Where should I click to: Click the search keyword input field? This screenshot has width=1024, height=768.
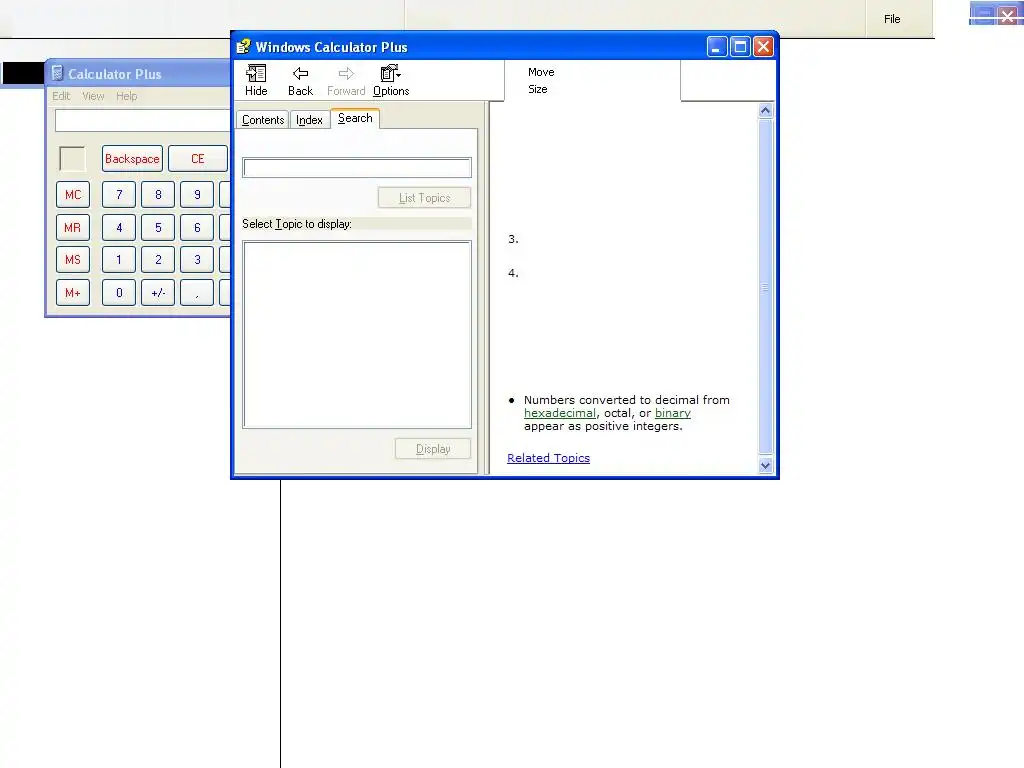point(357,168)
